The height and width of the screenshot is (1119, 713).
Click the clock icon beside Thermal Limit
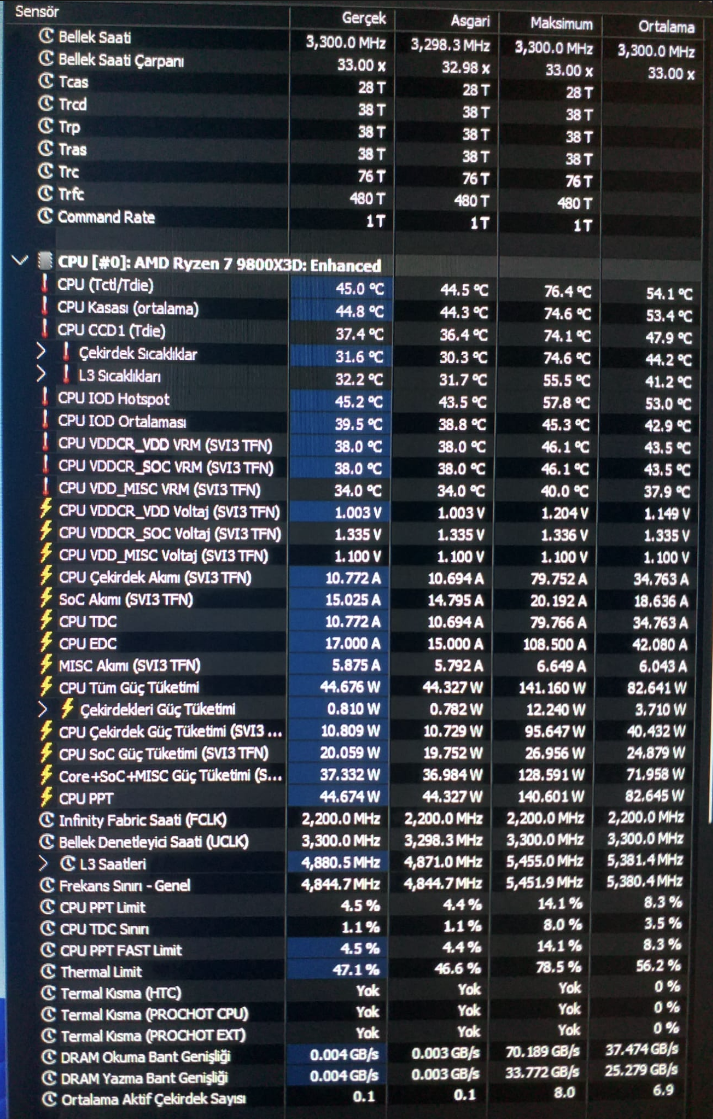(48, 971)
